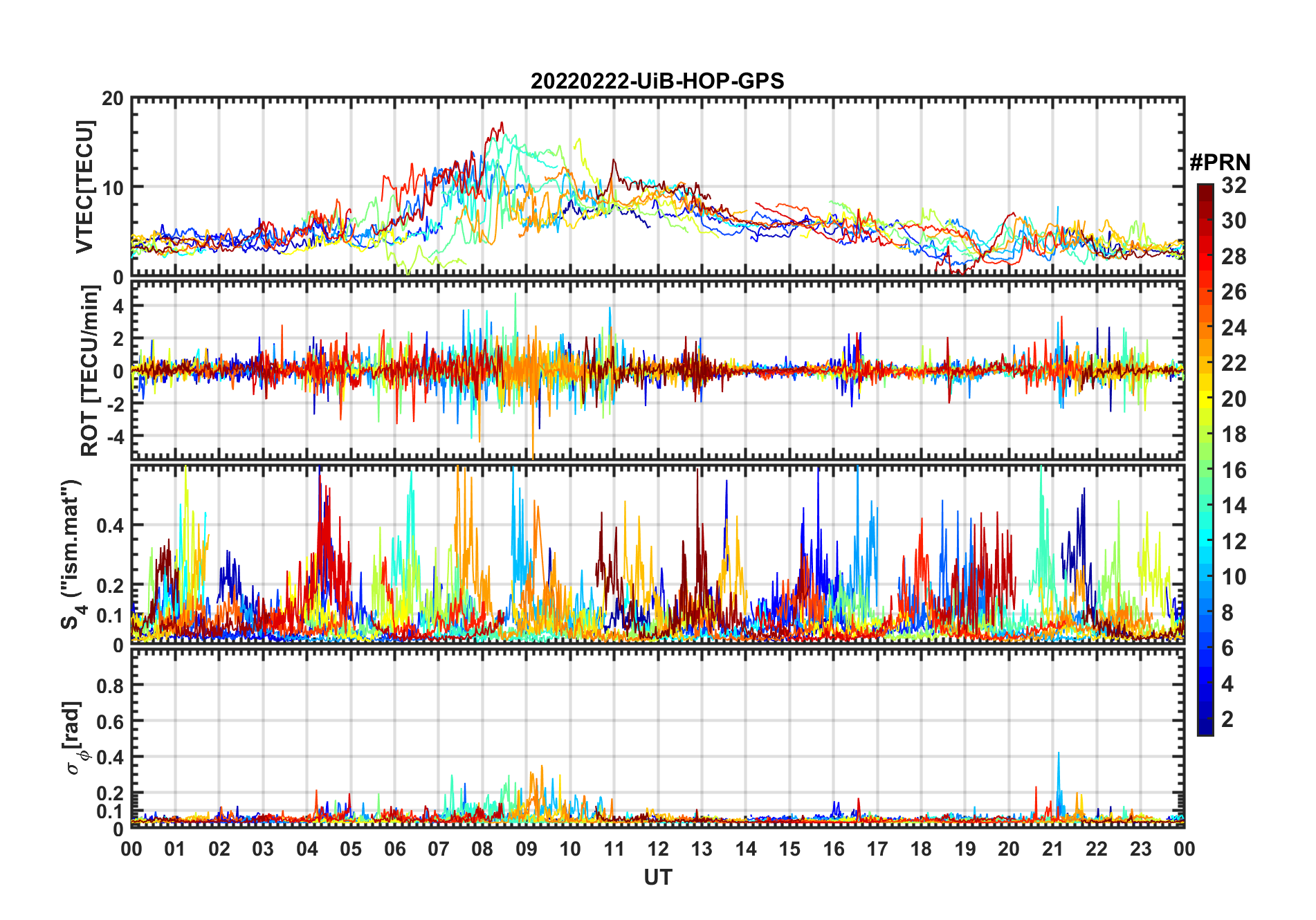Click the S4 ("ism.mat") axis label

point(72,555)
